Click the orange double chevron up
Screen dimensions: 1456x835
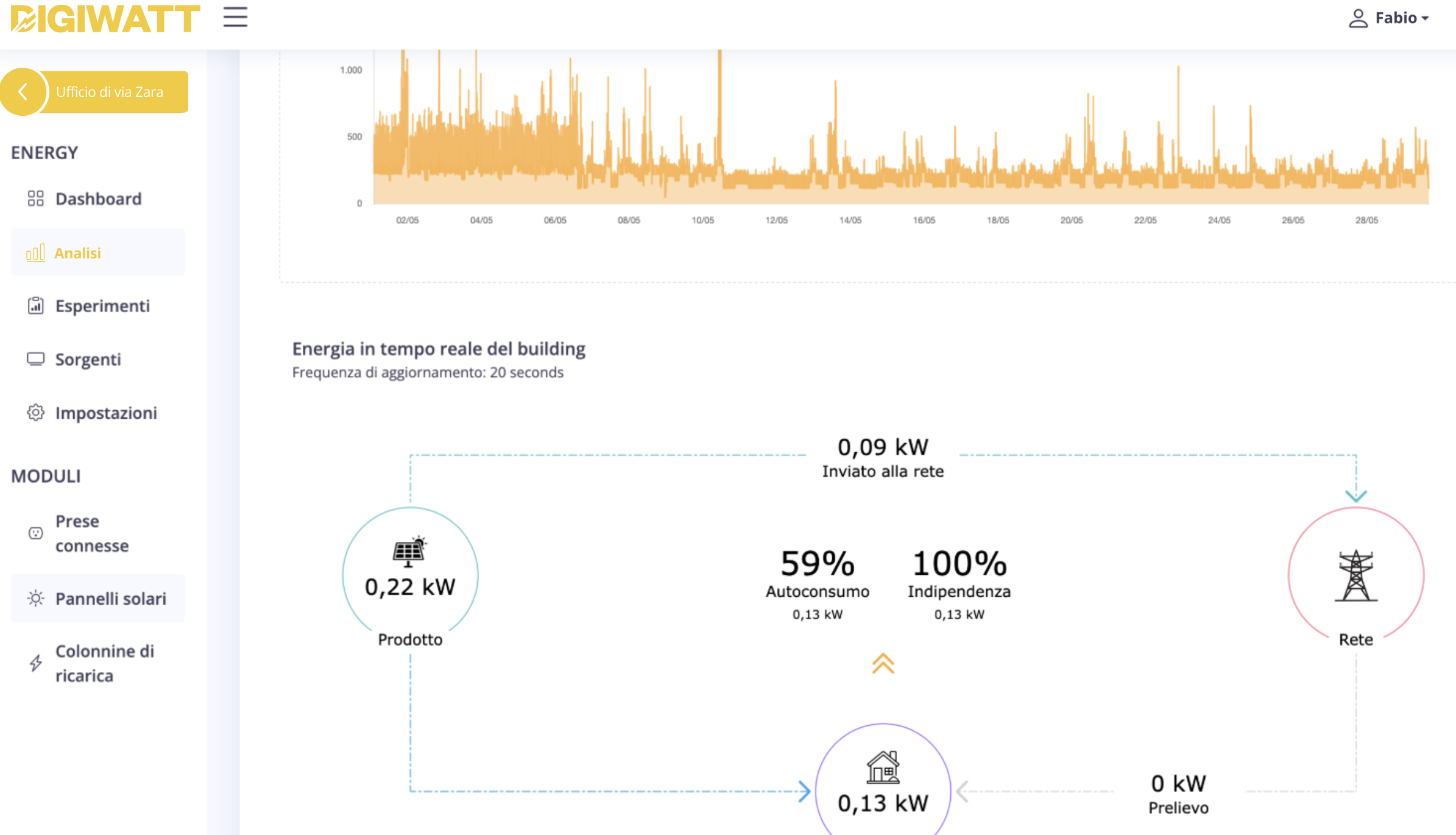click(x=883, y=663)
